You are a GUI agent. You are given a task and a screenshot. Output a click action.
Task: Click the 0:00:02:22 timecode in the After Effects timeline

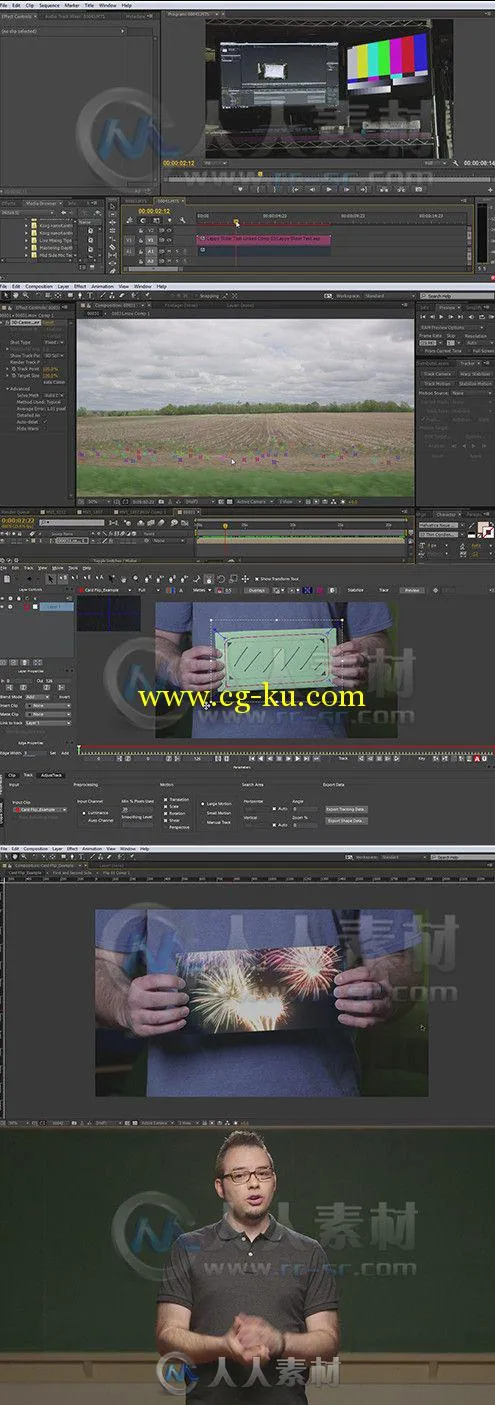click(x=16, y=520)
